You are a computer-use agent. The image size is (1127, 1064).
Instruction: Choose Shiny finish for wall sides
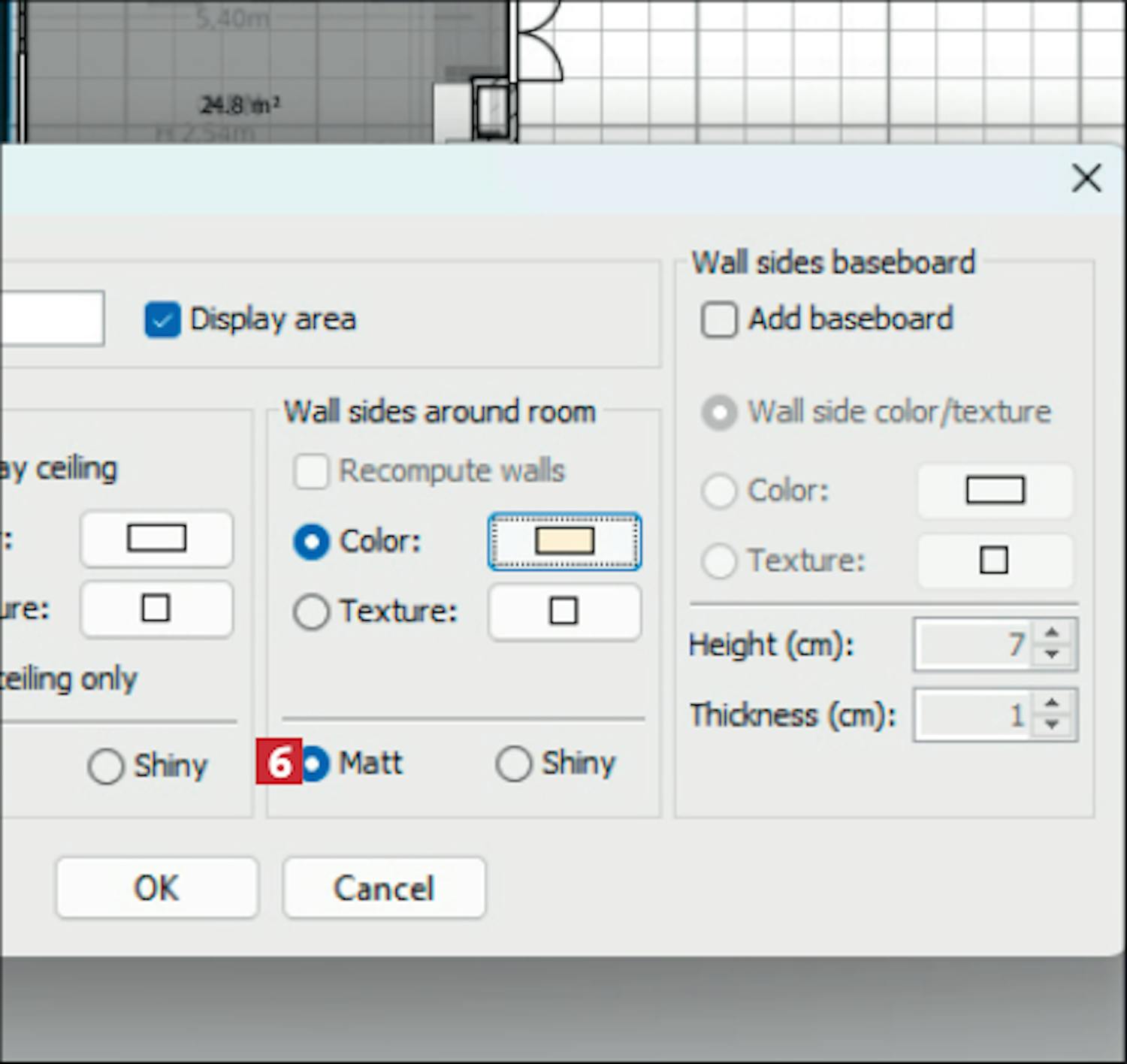click(x=514, y=764)
